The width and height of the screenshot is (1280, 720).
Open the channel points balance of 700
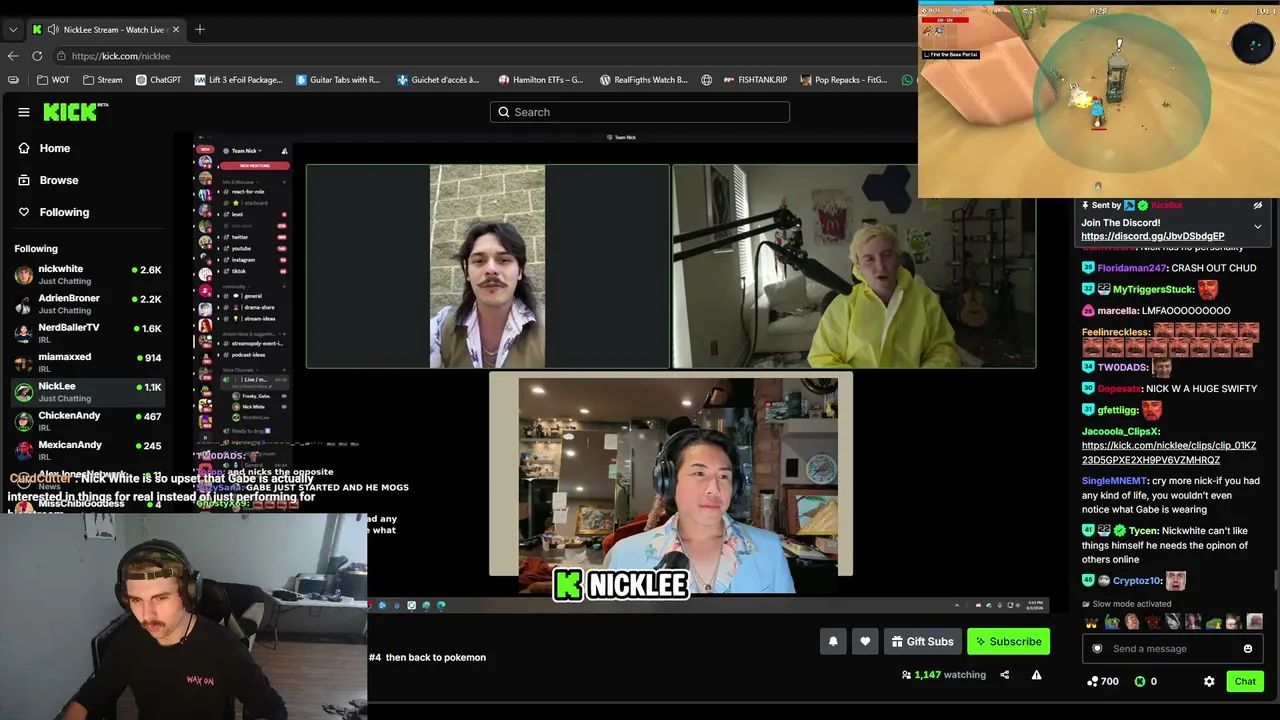tap(1103, 681)
